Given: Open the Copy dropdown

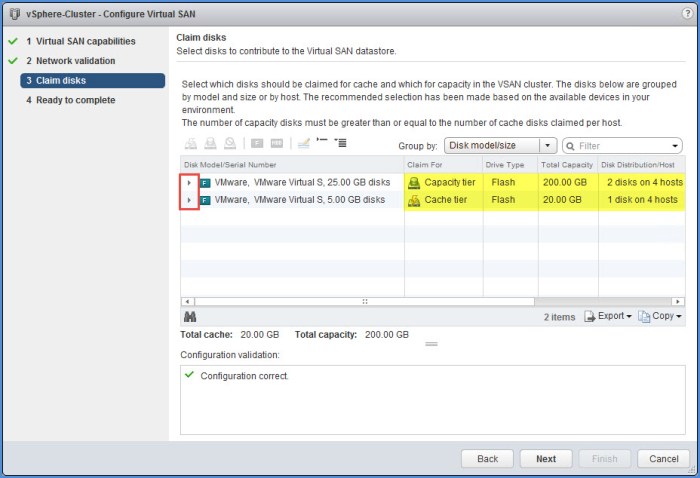Looking at the screenshot, I should click(x=660, y=316).
